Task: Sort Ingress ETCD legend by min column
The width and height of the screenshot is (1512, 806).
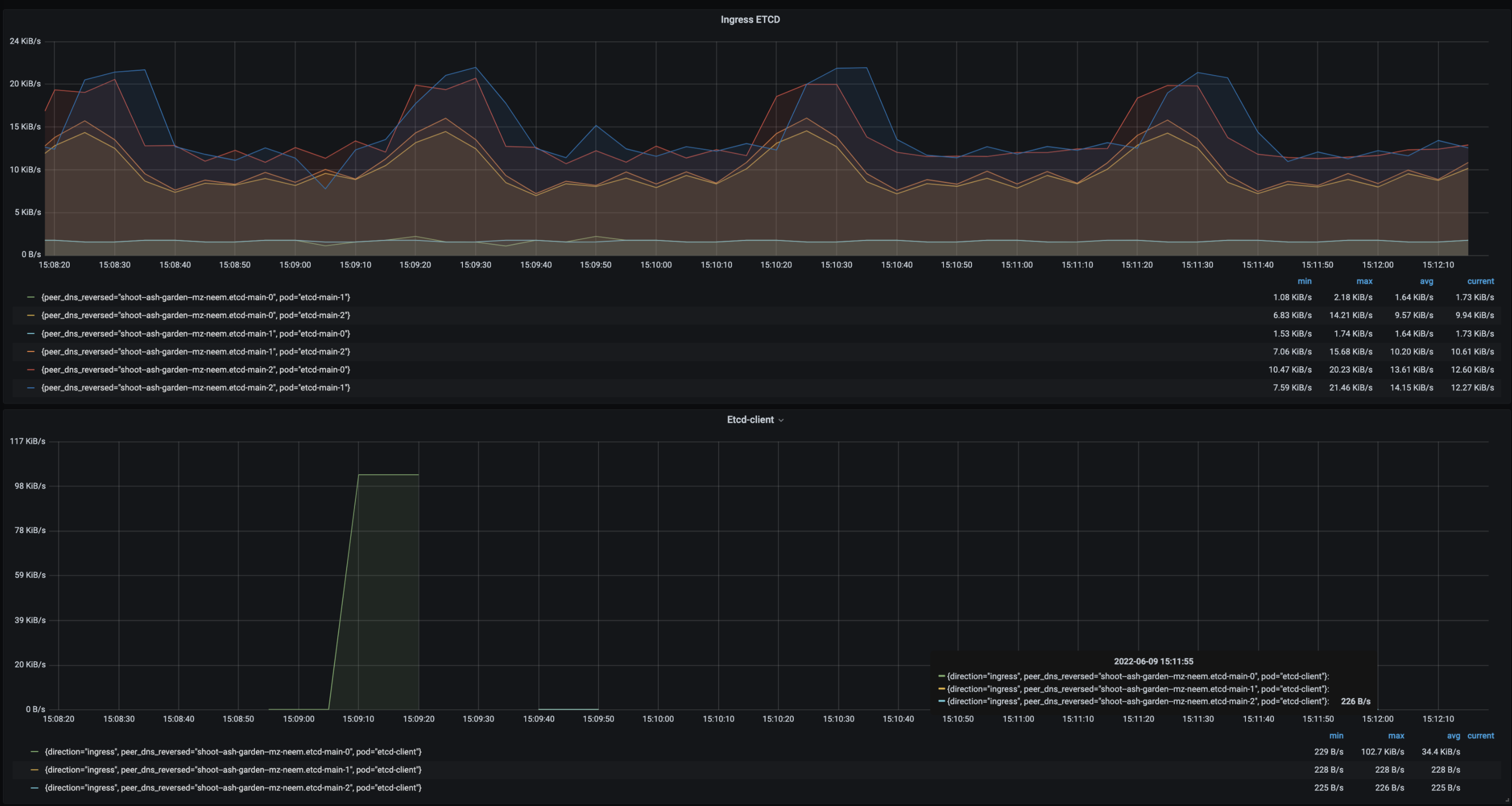Action: [x=1304, y=281]
